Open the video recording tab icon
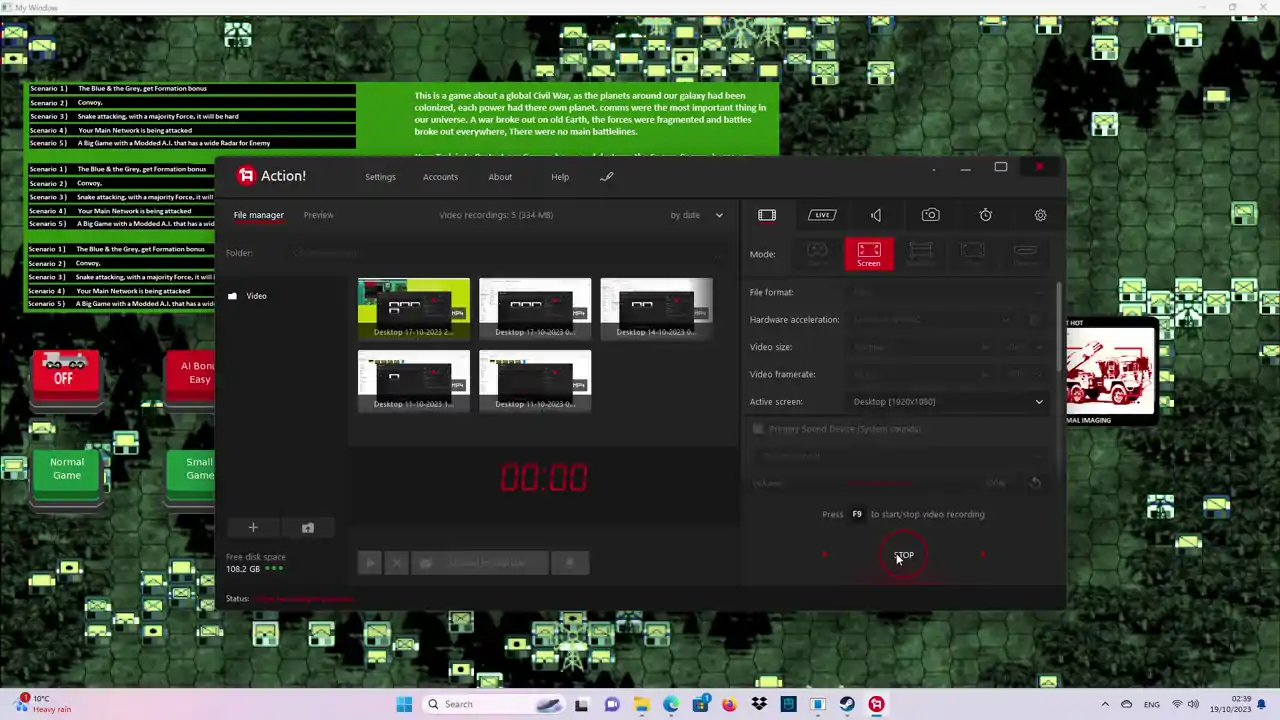The height and width of the screenshot is (720, 1280). click(x=767, y=215)
